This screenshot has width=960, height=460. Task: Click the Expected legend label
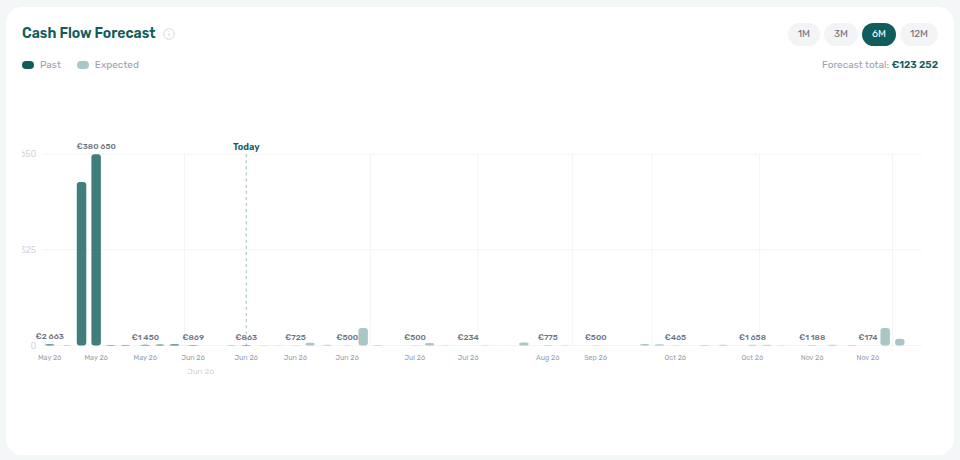pyautogui.click(x=117, y=65)
